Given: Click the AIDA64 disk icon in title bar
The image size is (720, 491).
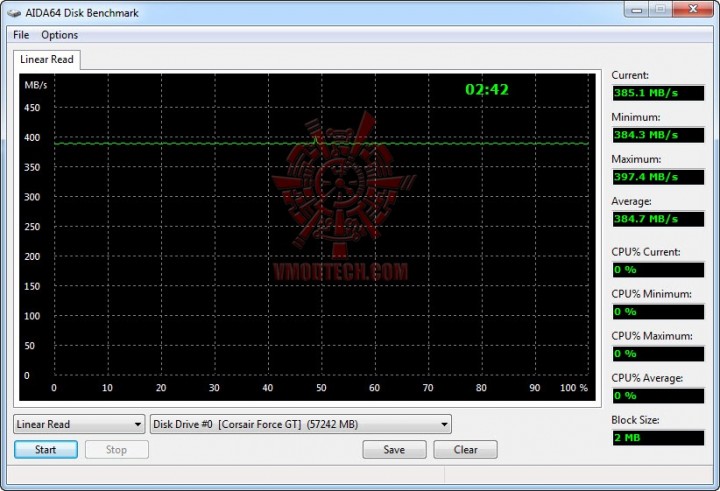Looking at the screenshot, I should pyautogui.click(x=14, y=13).
